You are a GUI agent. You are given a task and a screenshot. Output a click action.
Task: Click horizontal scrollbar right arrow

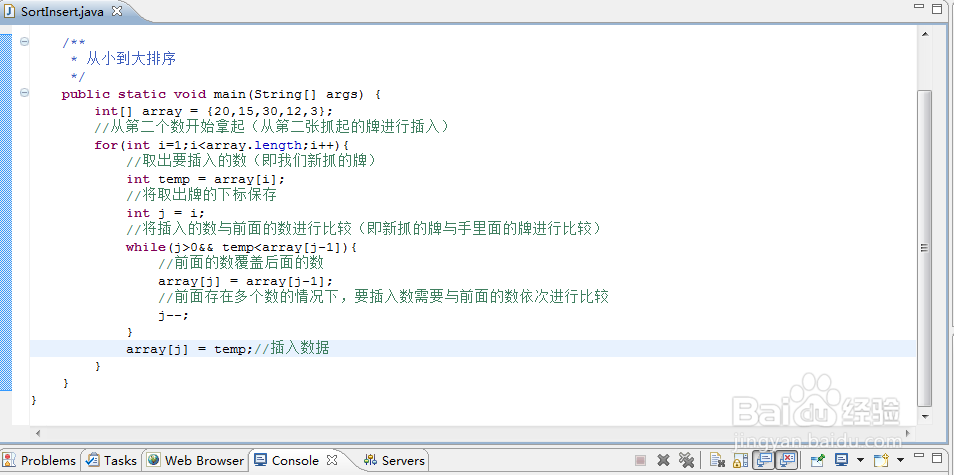[x=910, y=433]
